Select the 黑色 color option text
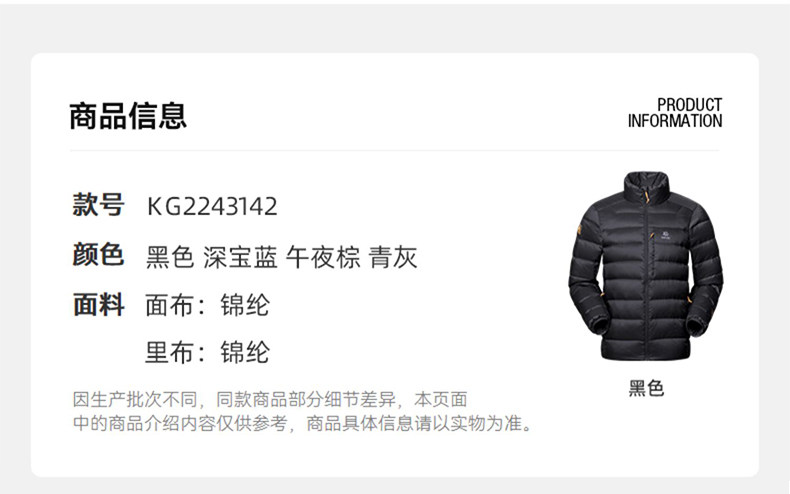Image resolution: width=790 pixels, height=494 pixels. coord(170,257)
